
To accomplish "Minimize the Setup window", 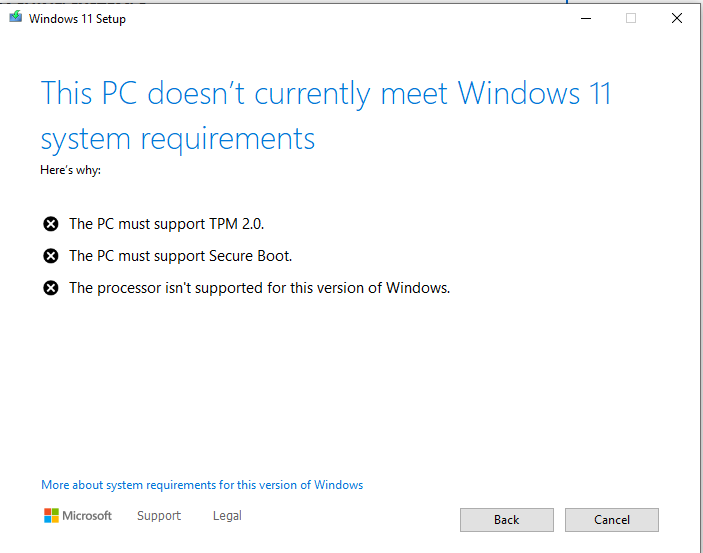I will (586, 18).
